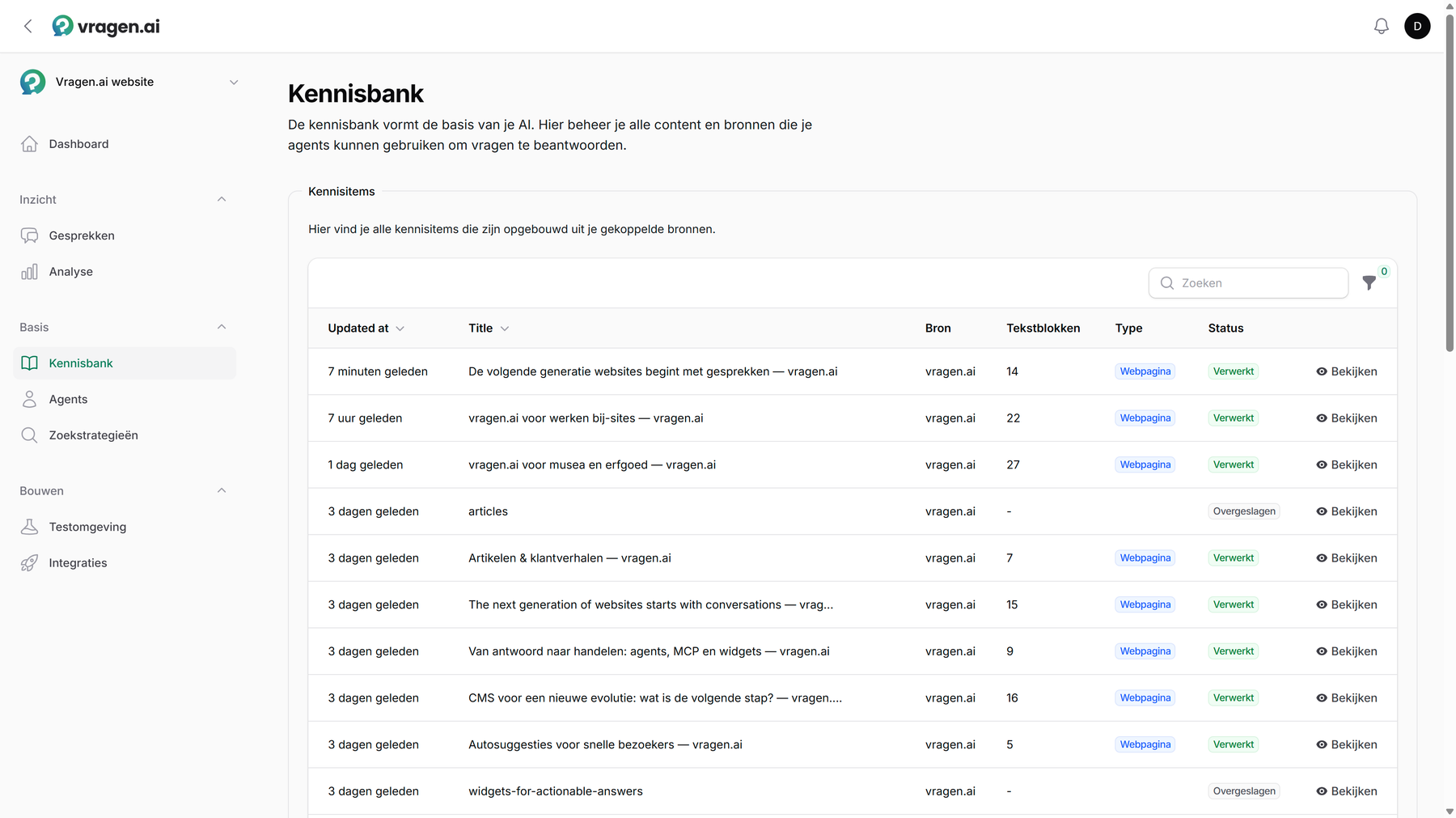View the 'musea en erfgoed' item via Bekijken
The image size is (1456, 818).
(x=1346, y=465)
